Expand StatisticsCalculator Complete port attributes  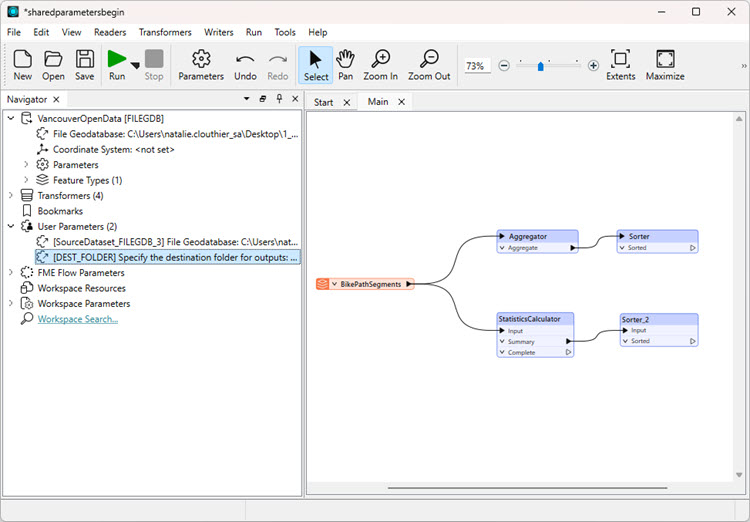click(x=502, y=353)
